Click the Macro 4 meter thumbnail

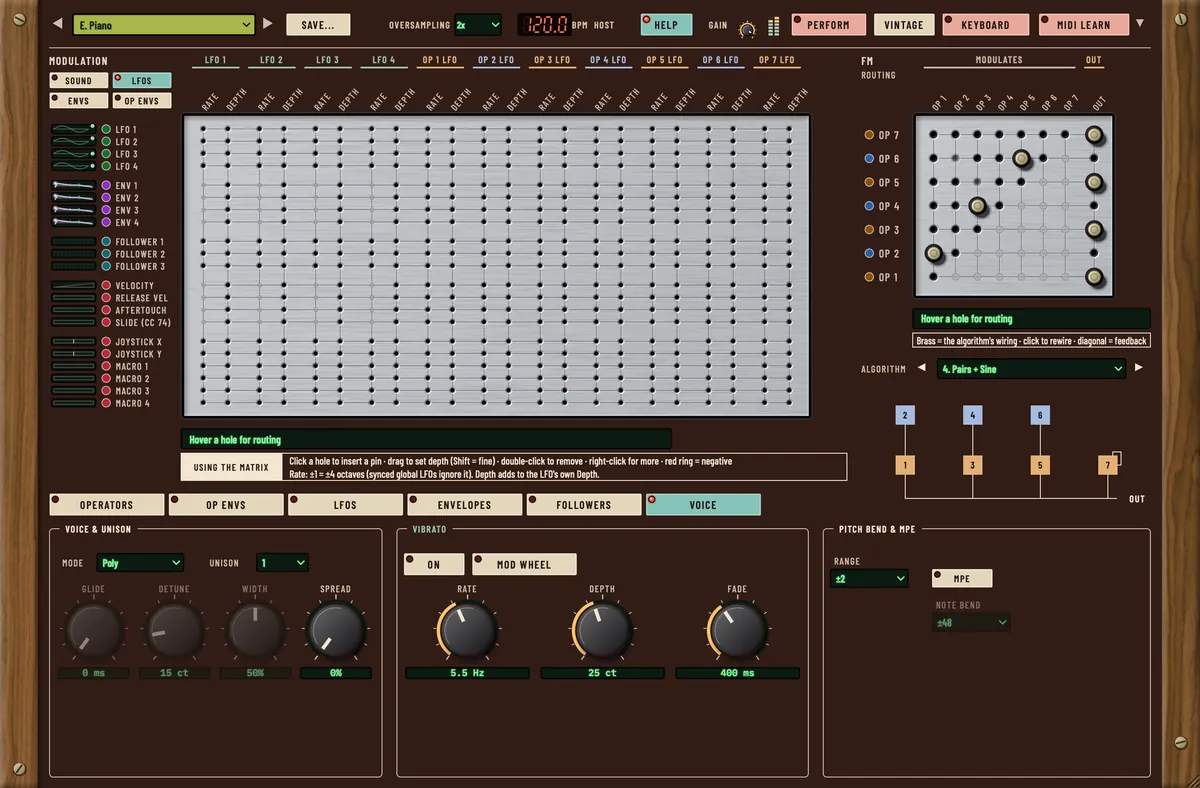[x=74, y=403]
